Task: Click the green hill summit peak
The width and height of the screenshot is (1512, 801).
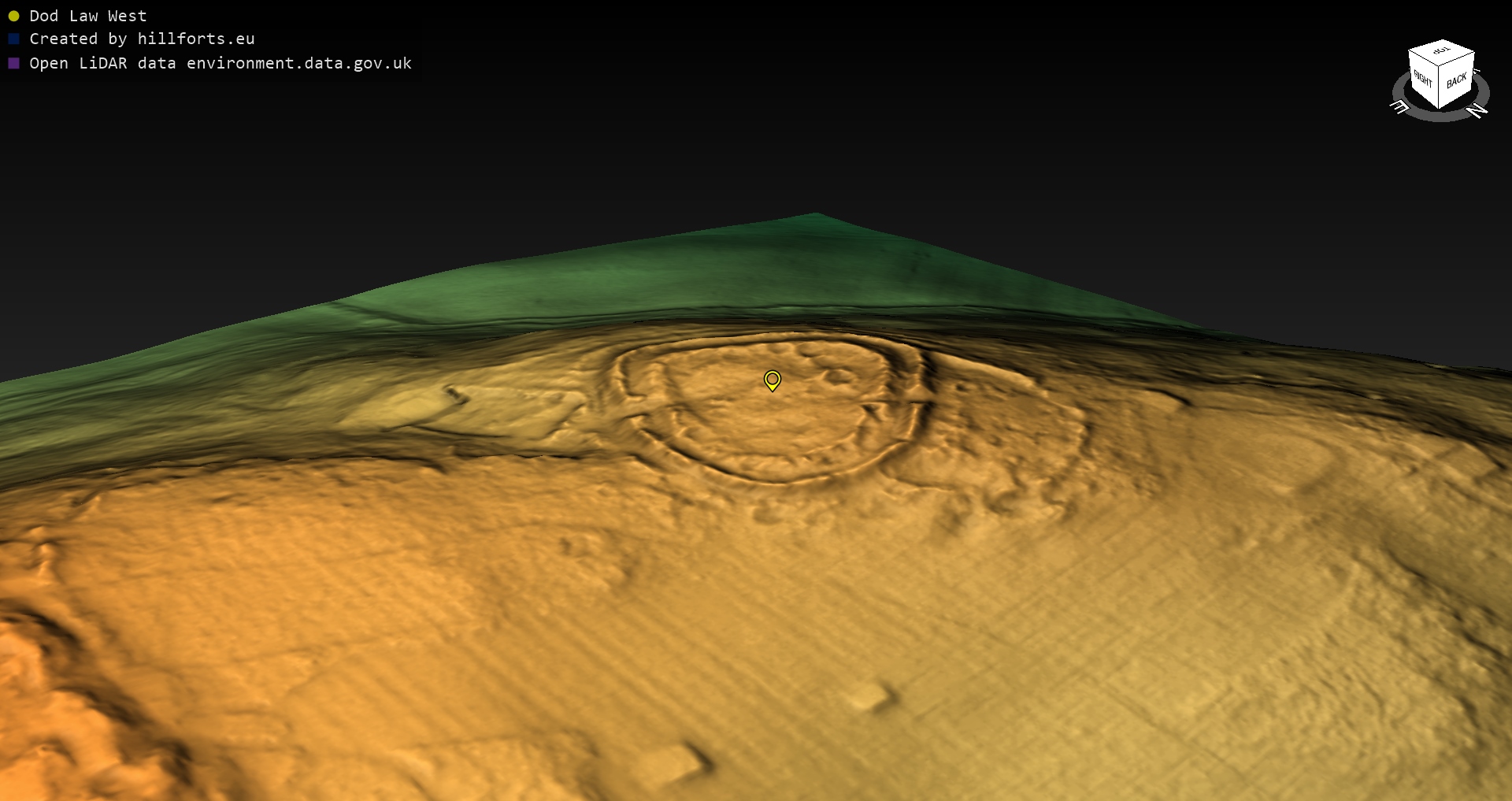Action: click(815, 214)
